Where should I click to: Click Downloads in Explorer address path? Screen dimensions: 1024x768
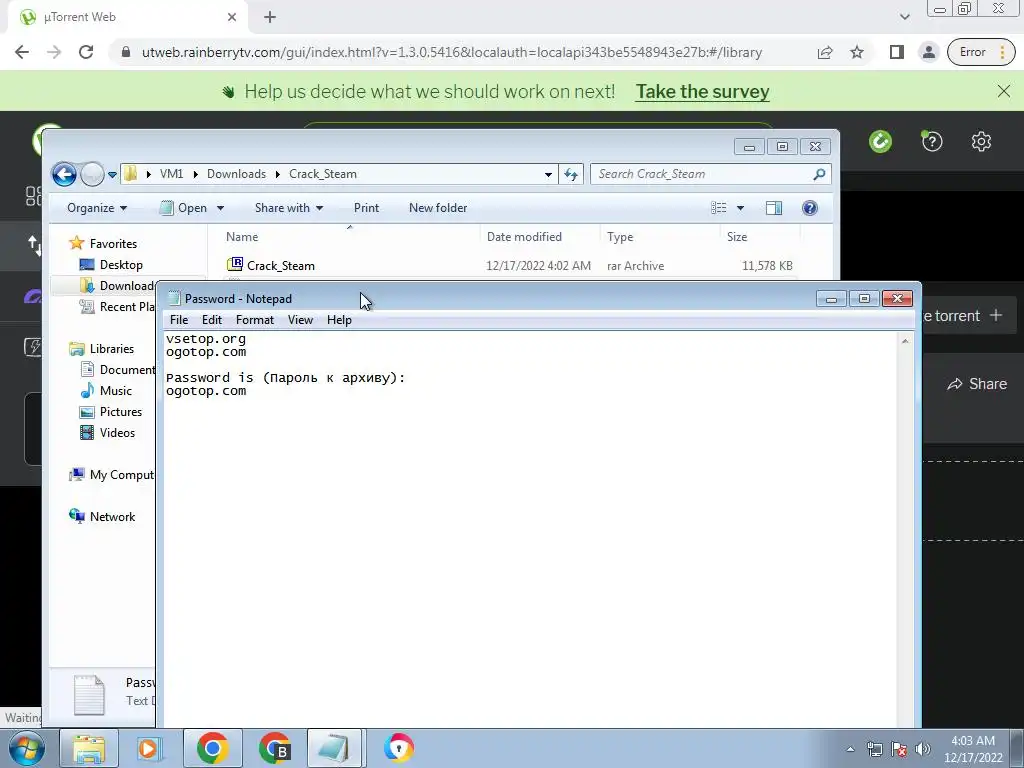point(236,174)
